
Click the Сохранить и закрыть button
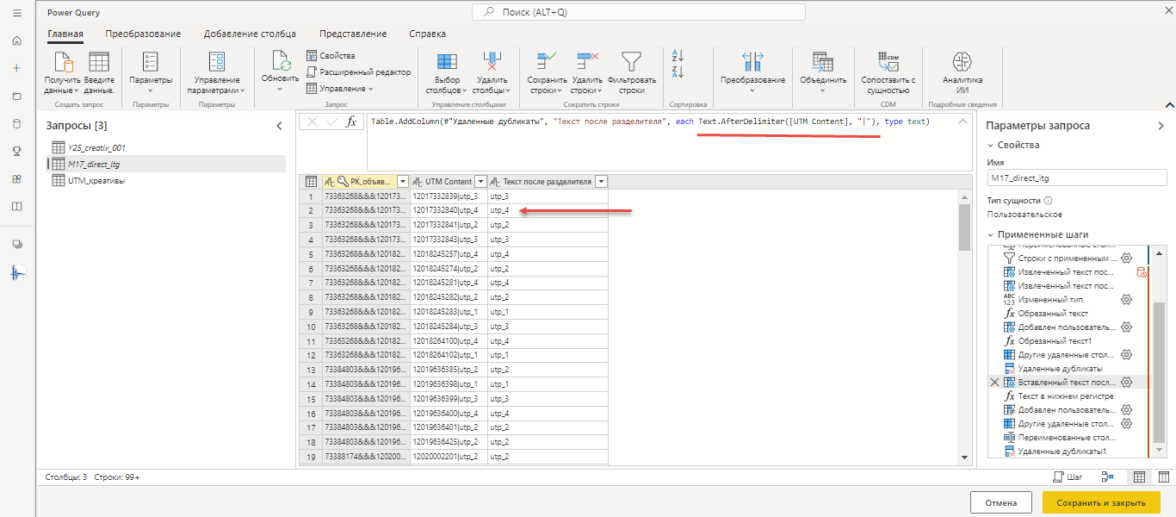[1101, 503]
